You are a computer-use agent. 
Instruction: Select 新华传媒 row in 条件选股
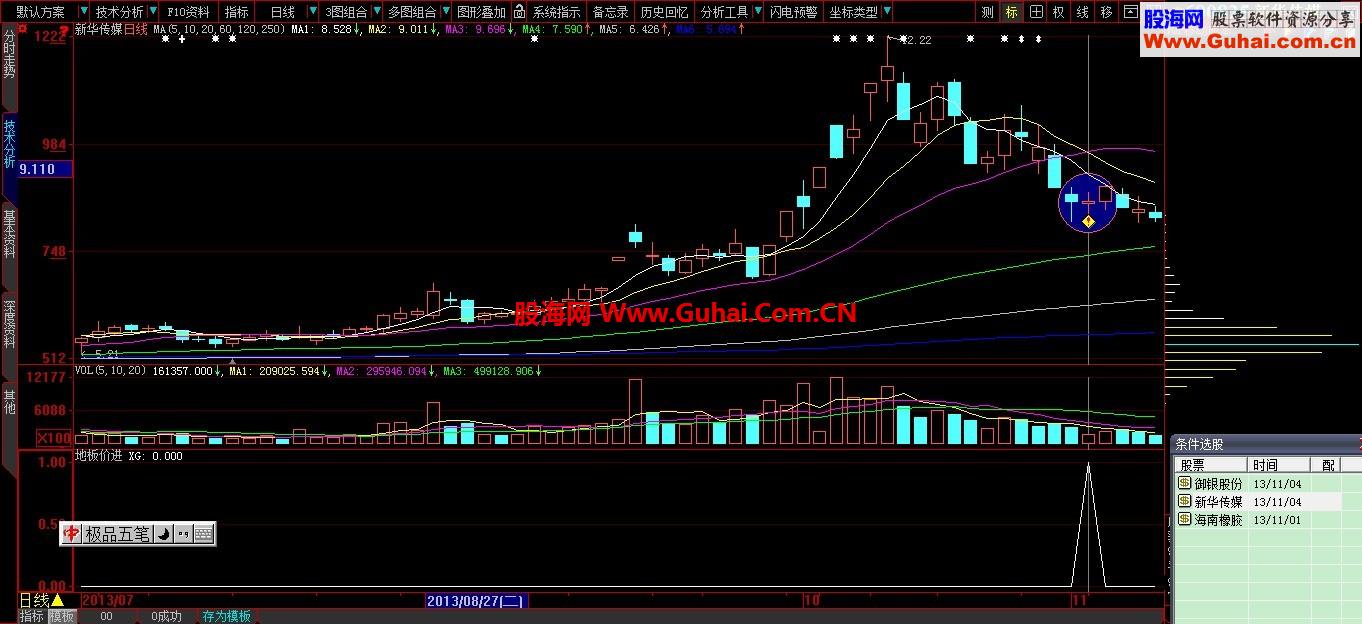pyautogui.click(x=1258, y=502)
